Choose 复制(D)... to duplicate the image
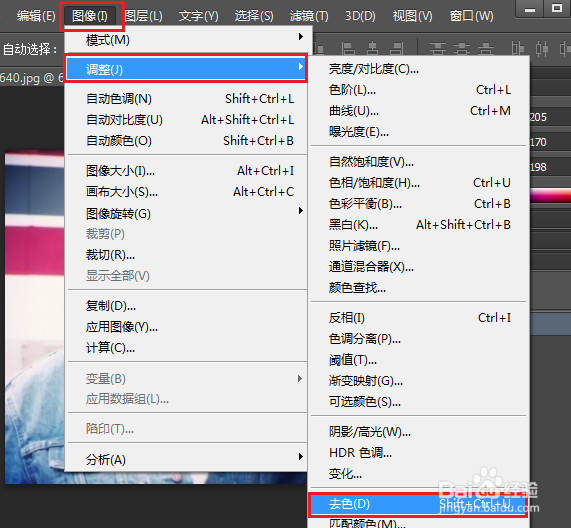Screen dimensions: 571x528 pos(188,306)
